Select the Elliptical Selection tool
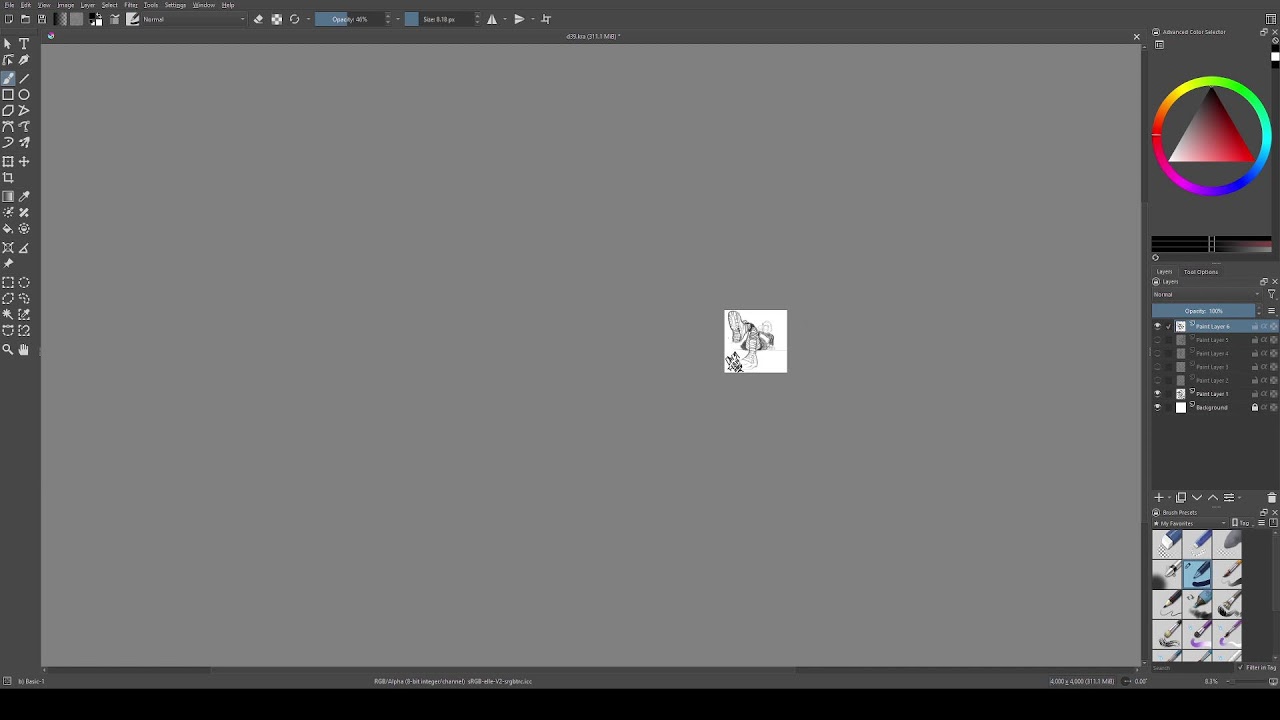The image size is (1280, 720). (24, 283)
